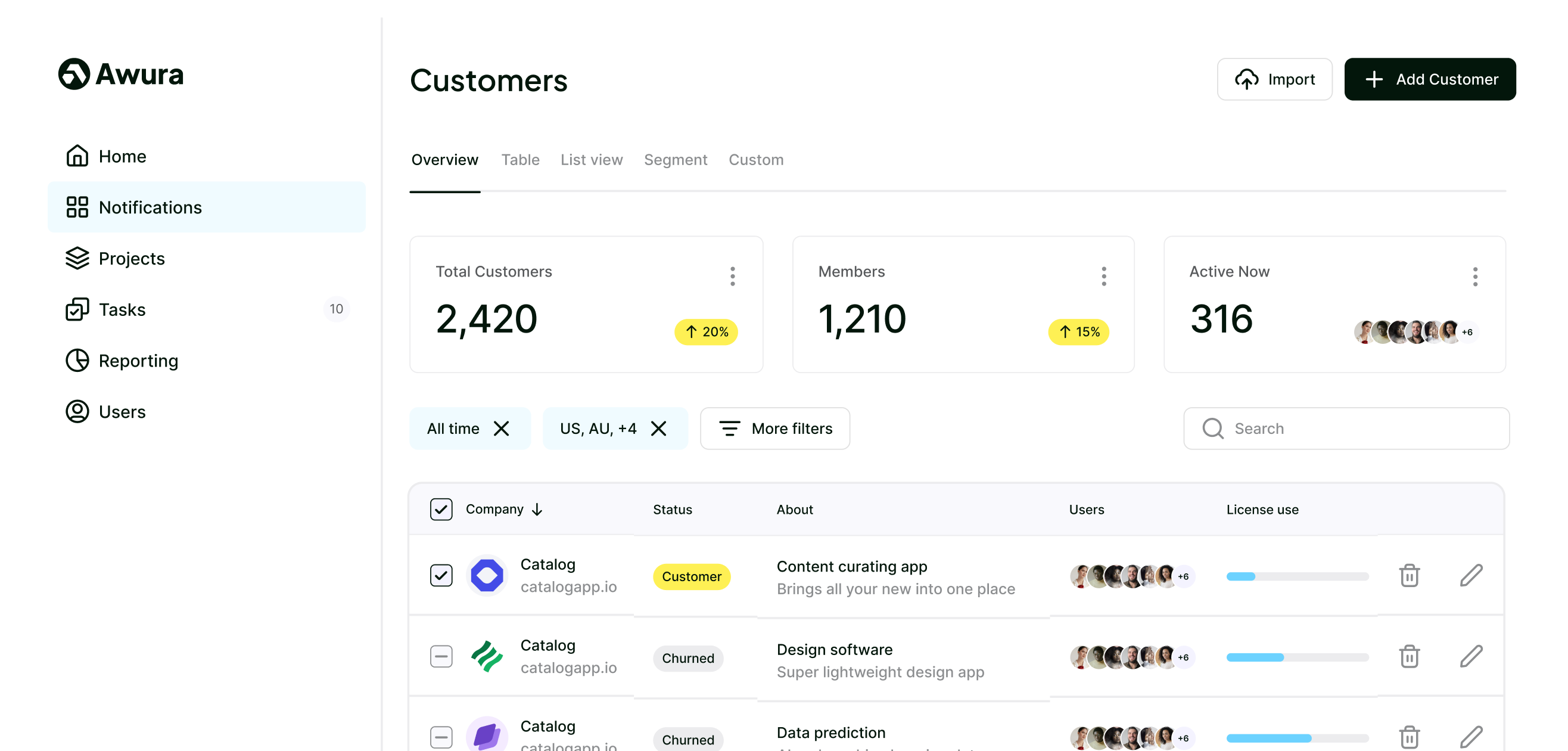Click the trash icon in the Content curating app row
The height and width of the screenshot is (751, 1568).
(1408, 576)
